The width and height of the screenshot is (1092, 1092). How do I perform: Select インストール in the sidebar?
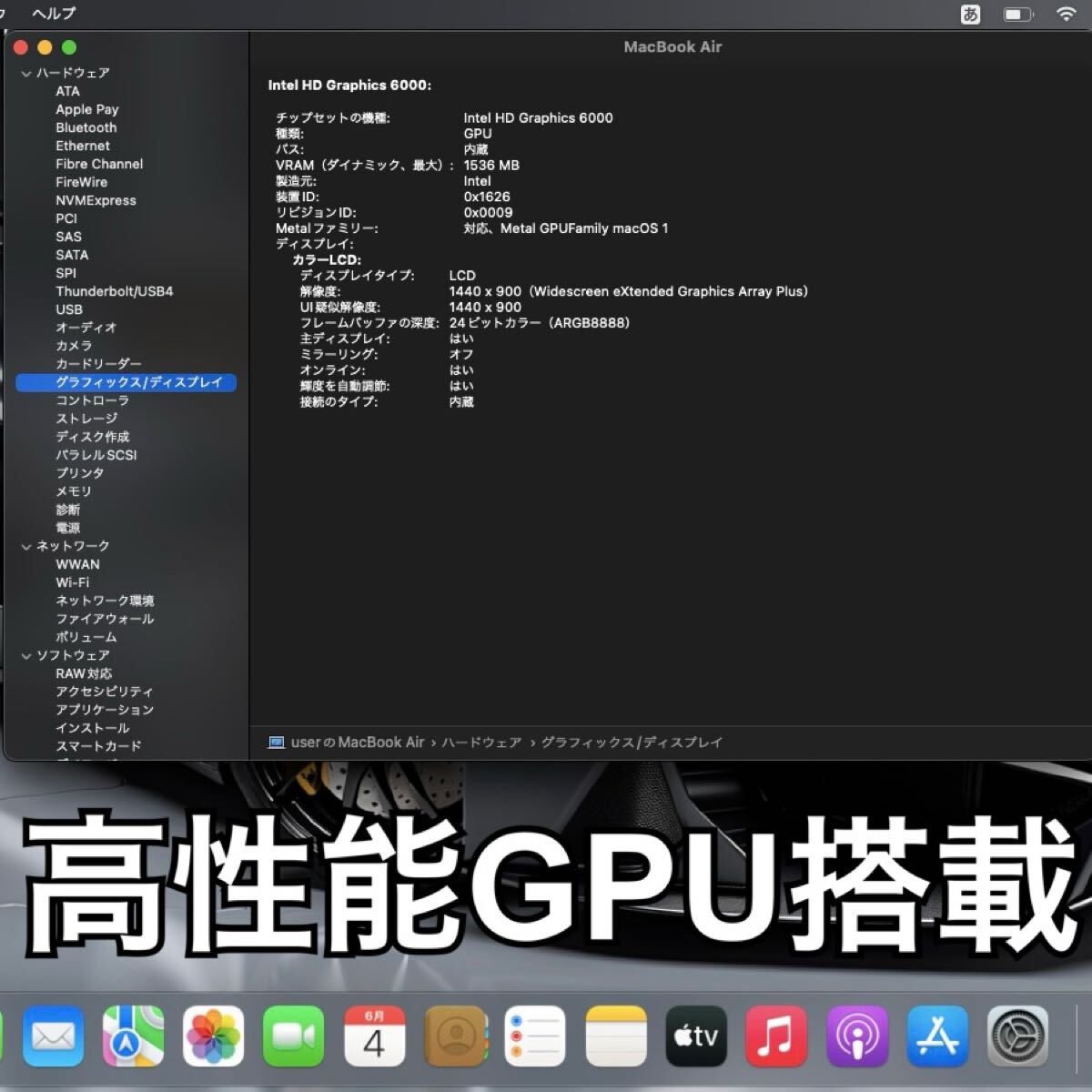[93, 728]
